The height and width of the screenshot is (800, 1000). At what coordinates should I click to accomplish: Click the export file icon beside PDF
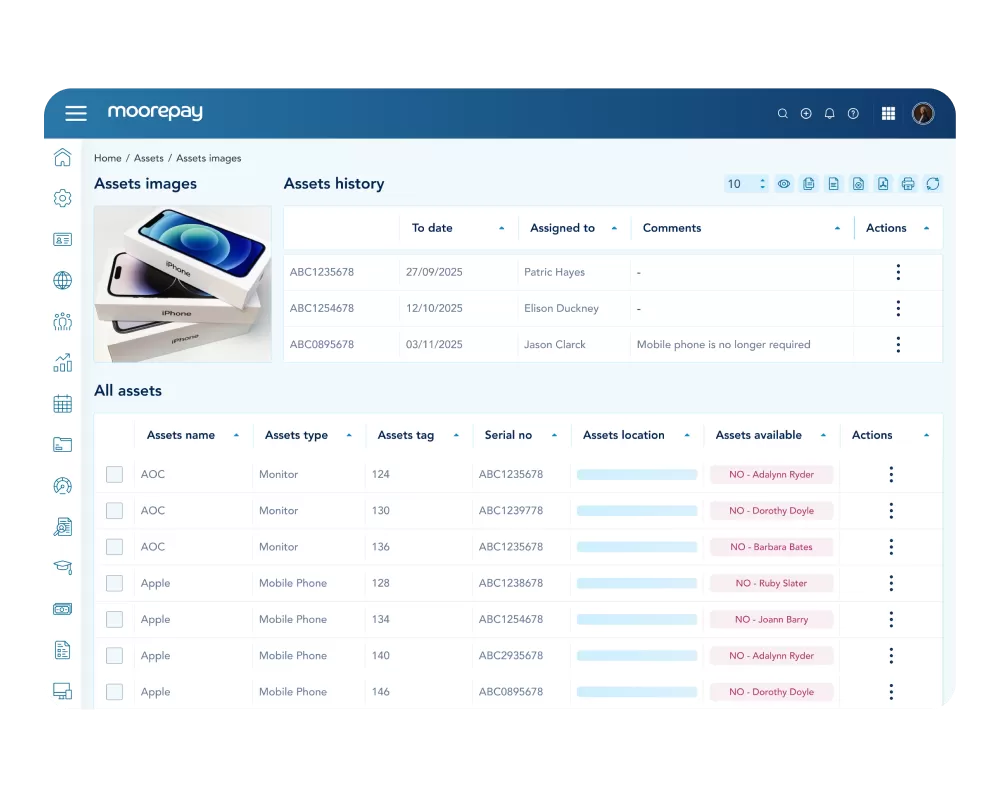(858, 184)
